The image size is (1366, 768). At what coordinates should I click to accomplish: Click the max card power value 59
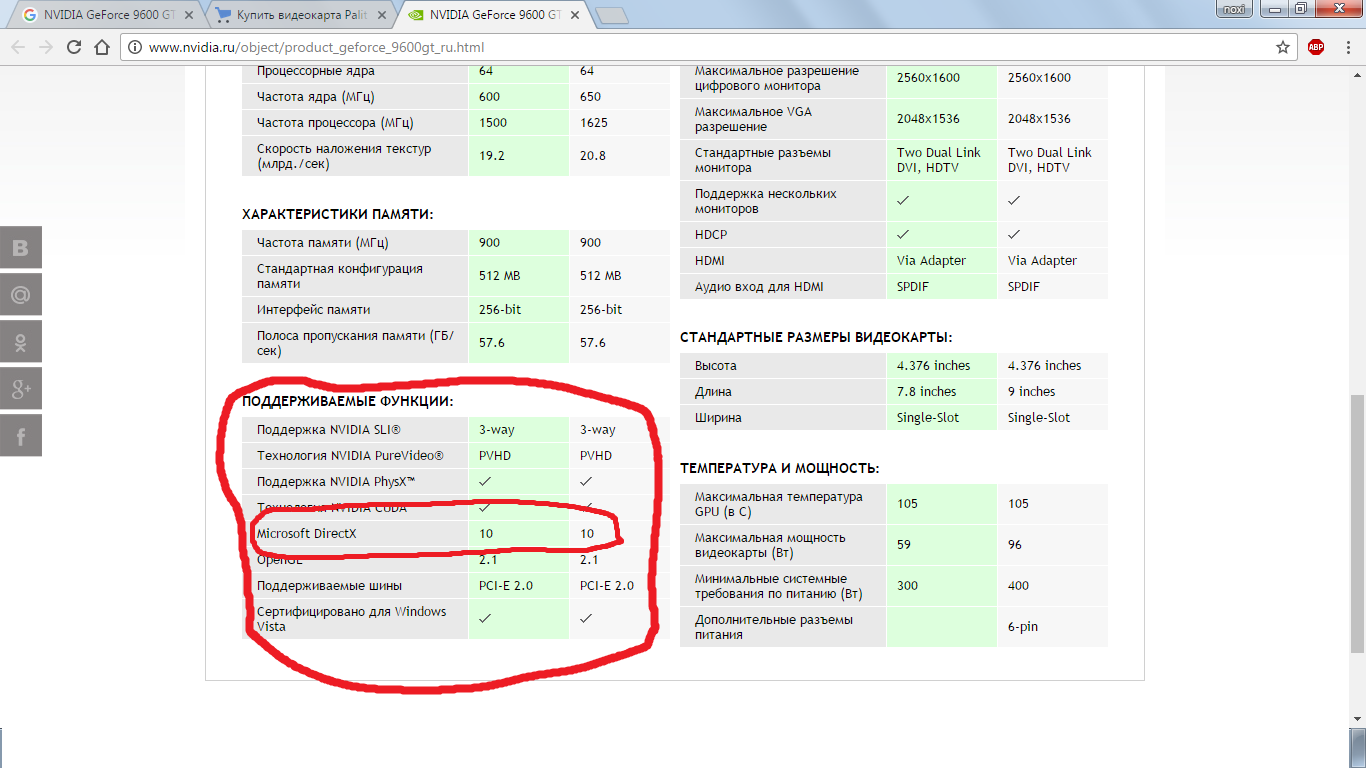pyautogui.click(x=905, y=545)
